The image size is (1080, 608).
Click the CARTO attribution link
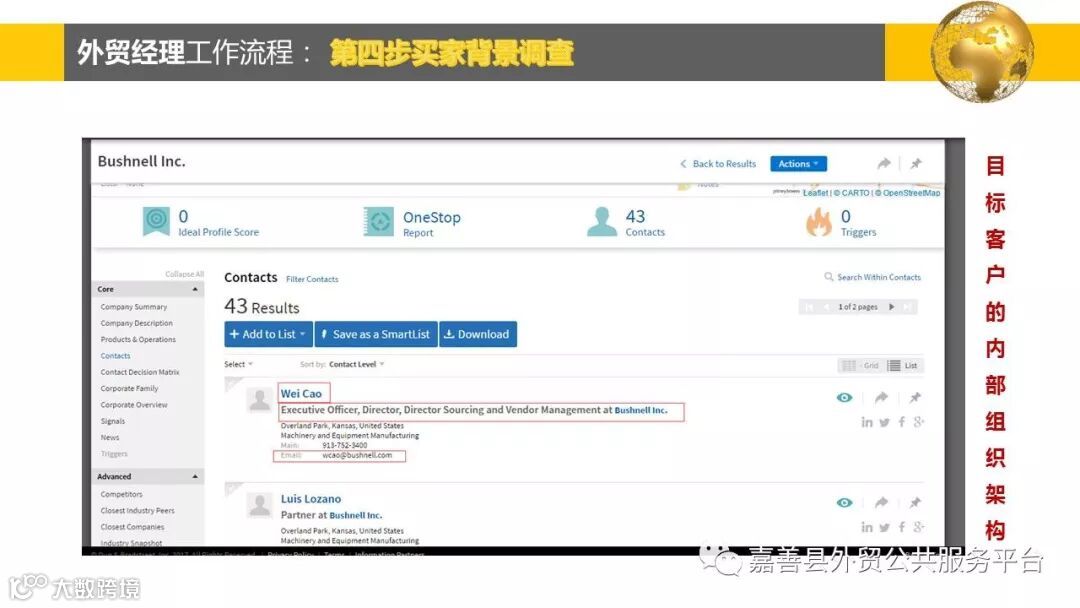click(855, 193)
